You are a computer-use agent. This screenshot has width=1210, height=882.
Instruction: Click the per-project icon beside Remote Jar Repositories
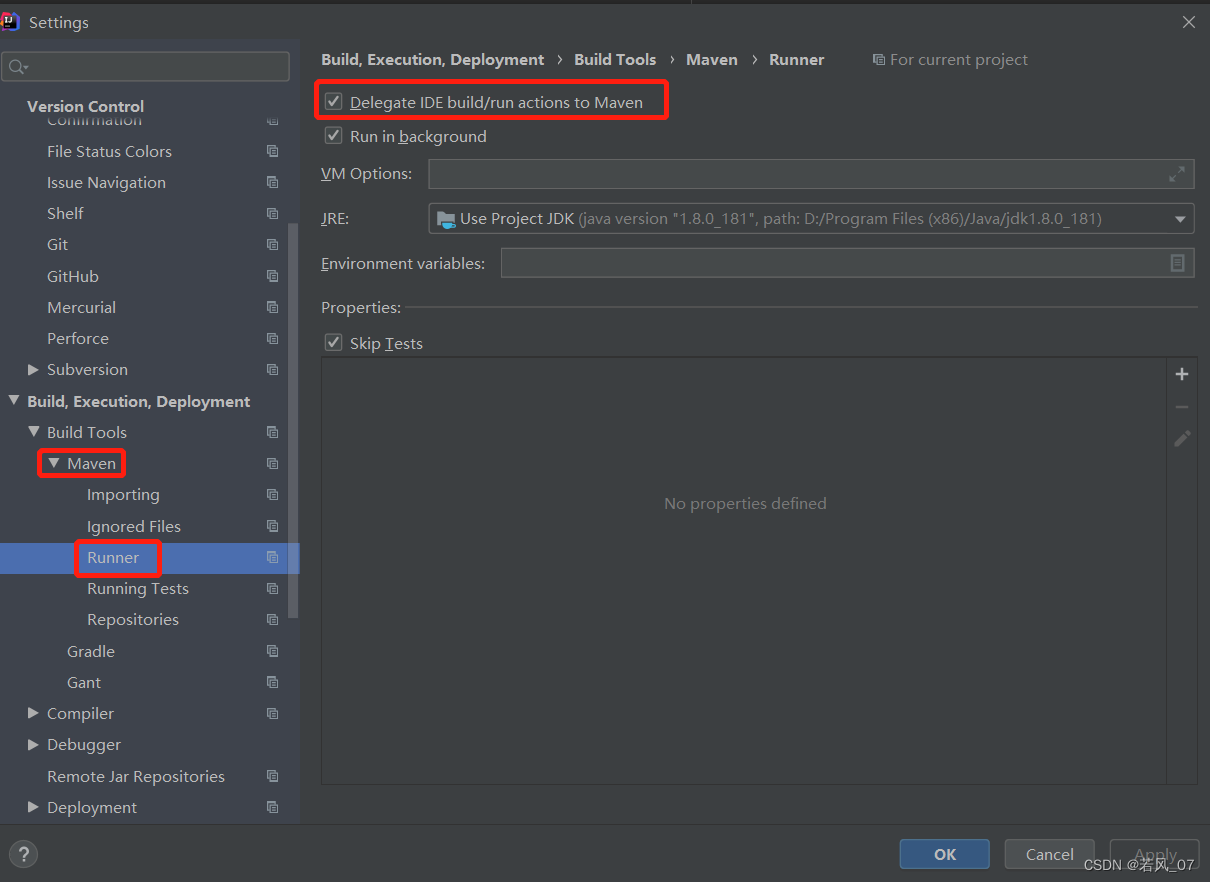click(272, 776)
